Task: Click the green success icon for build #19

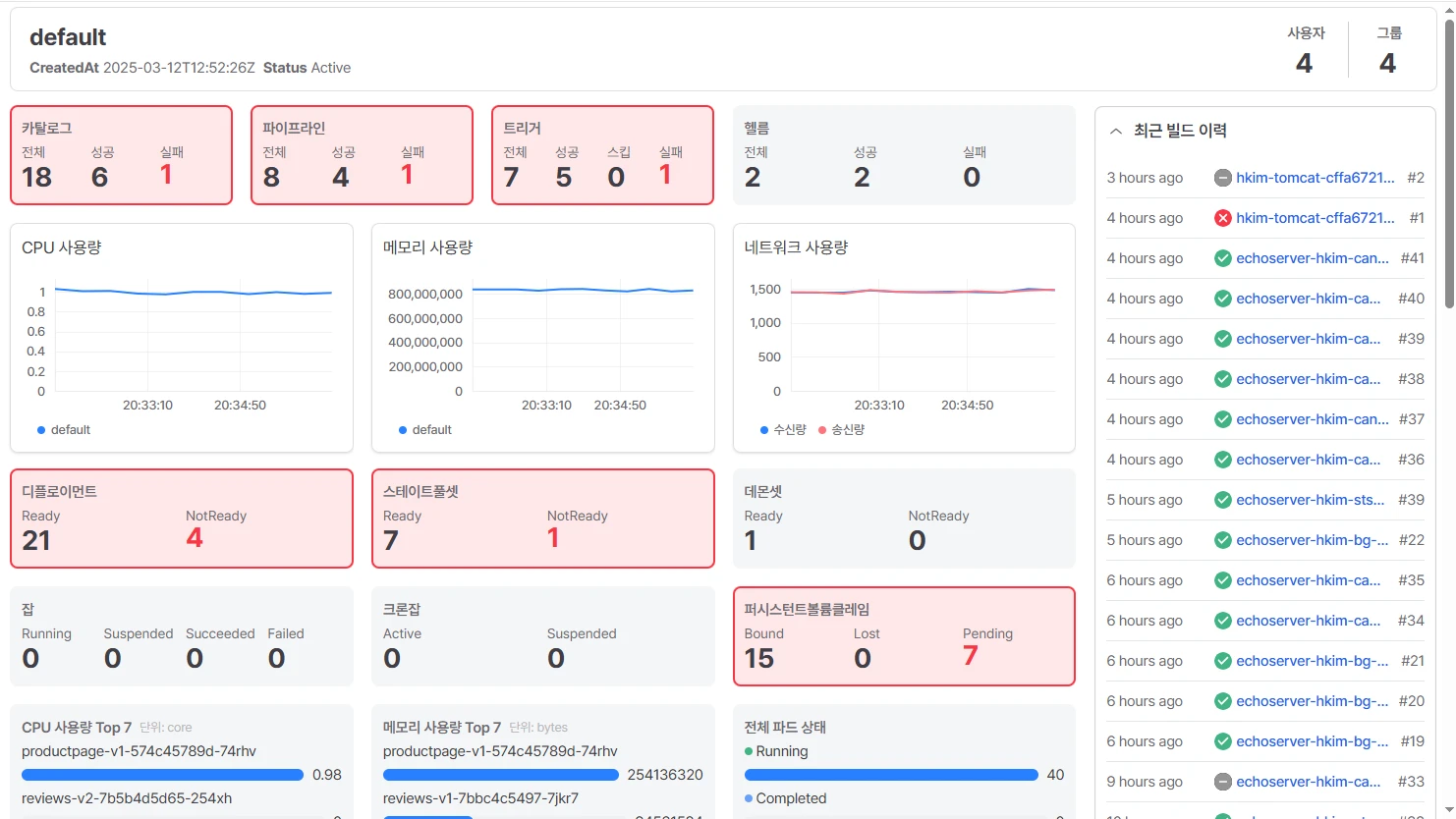Action: tap(1223, 741)
